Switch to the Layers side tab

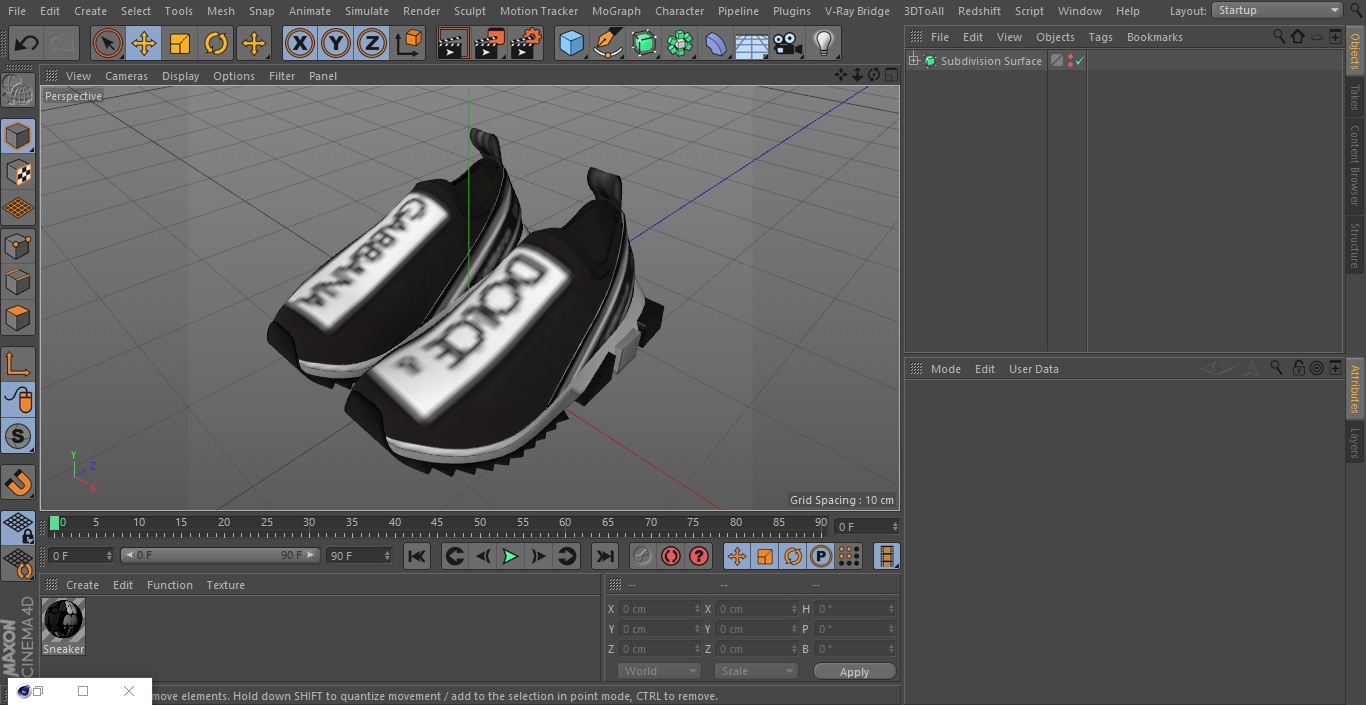tap(1355, 443)
